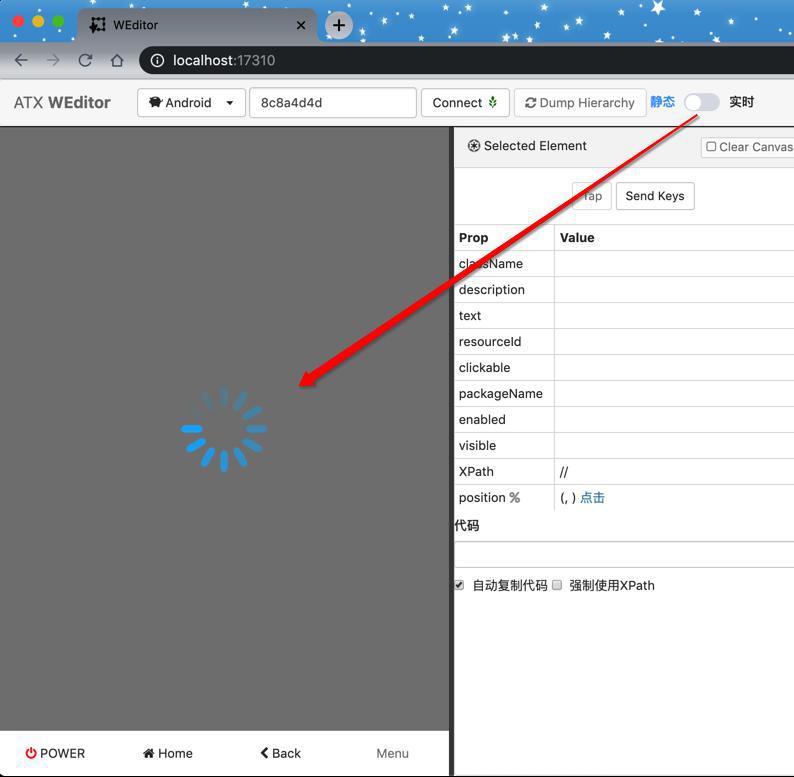This screenshot has height=777, width=794.
Task: Check the Clear Canvas checkbox
Action: pos(711,146)
